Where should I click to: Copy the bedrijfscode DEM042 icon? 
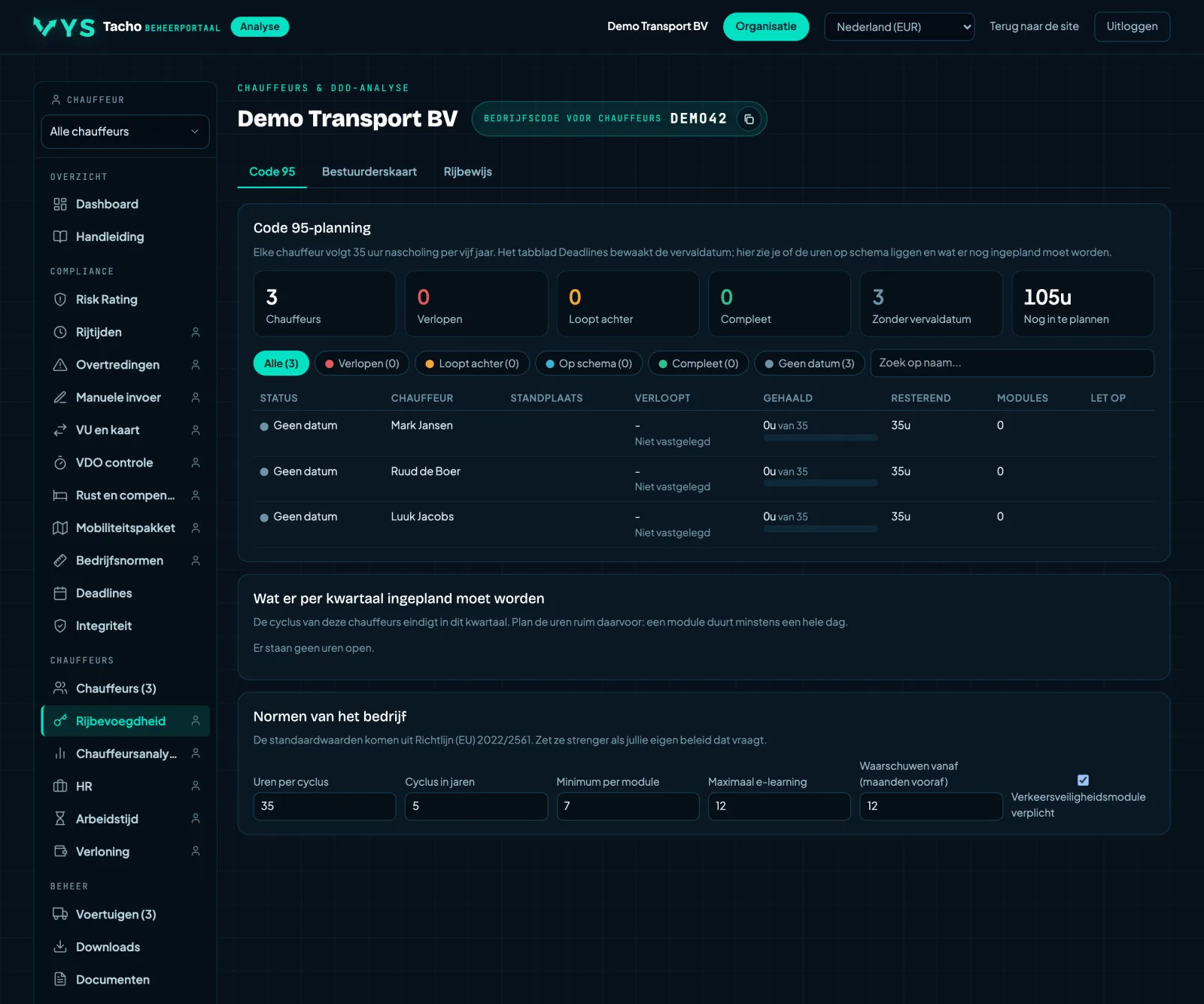[749, 119]
